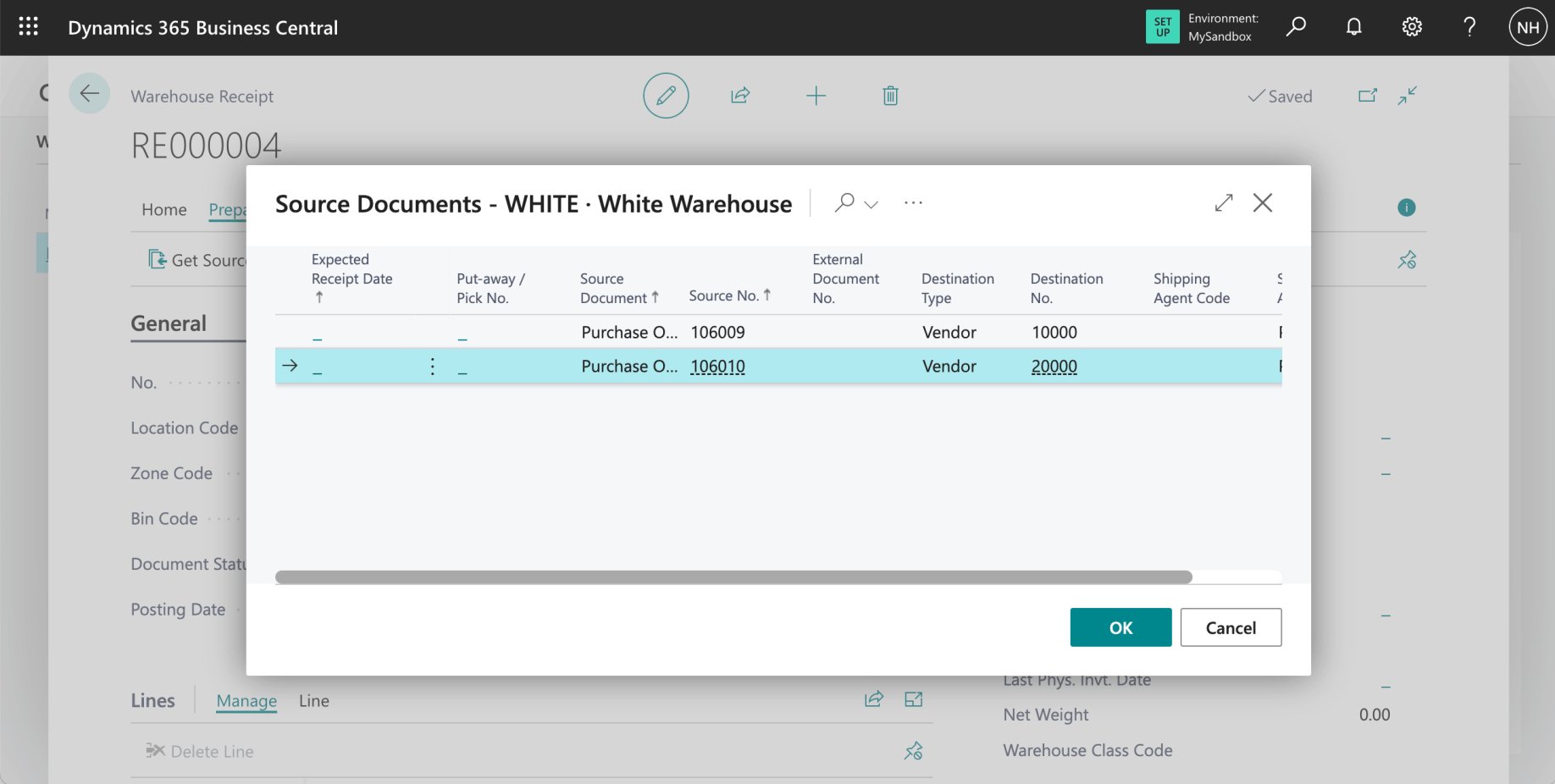Image resolution: width=1555 pixels, height=784 pixels.
Task: Click Delete Line in the Lines section
Action: [x=200, y=751]
